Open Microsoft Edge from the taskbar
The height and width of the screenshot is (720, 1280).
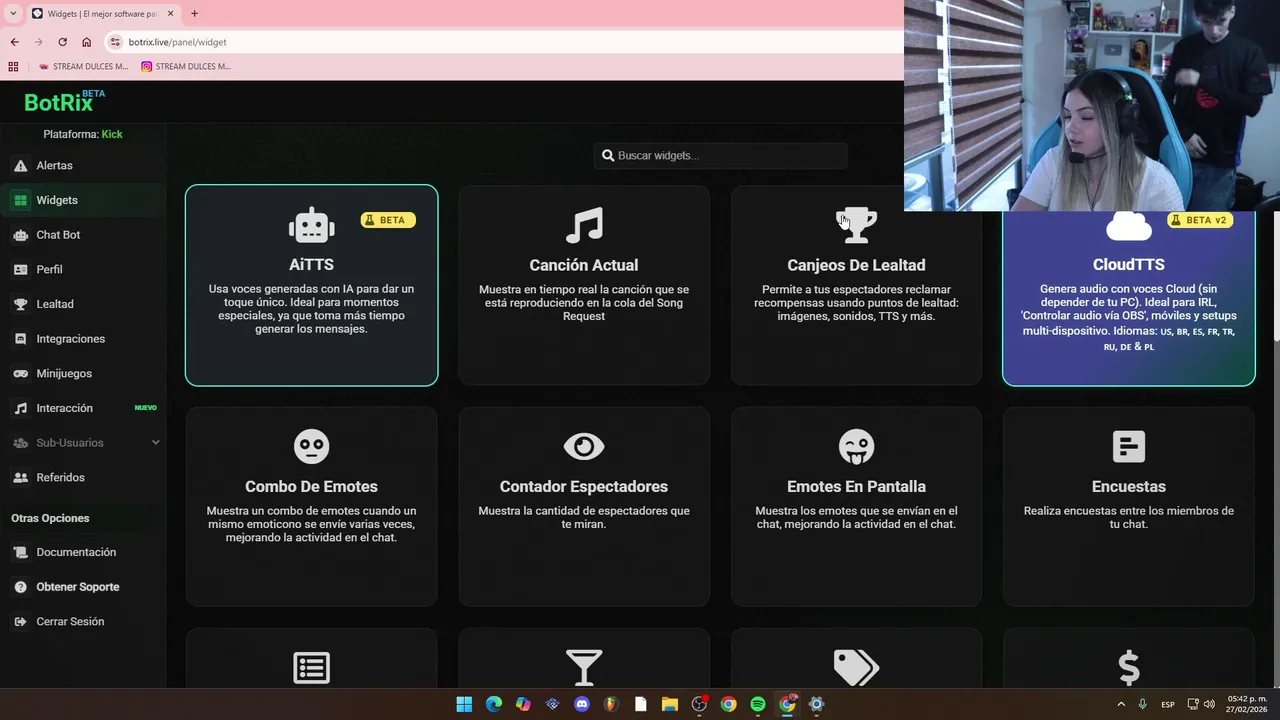pos(494,704)
